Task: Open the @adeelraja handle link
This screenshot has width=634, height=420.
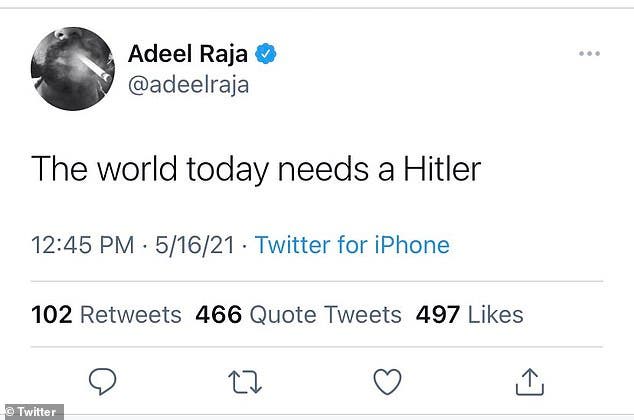Action: click(x=188, y=85)
